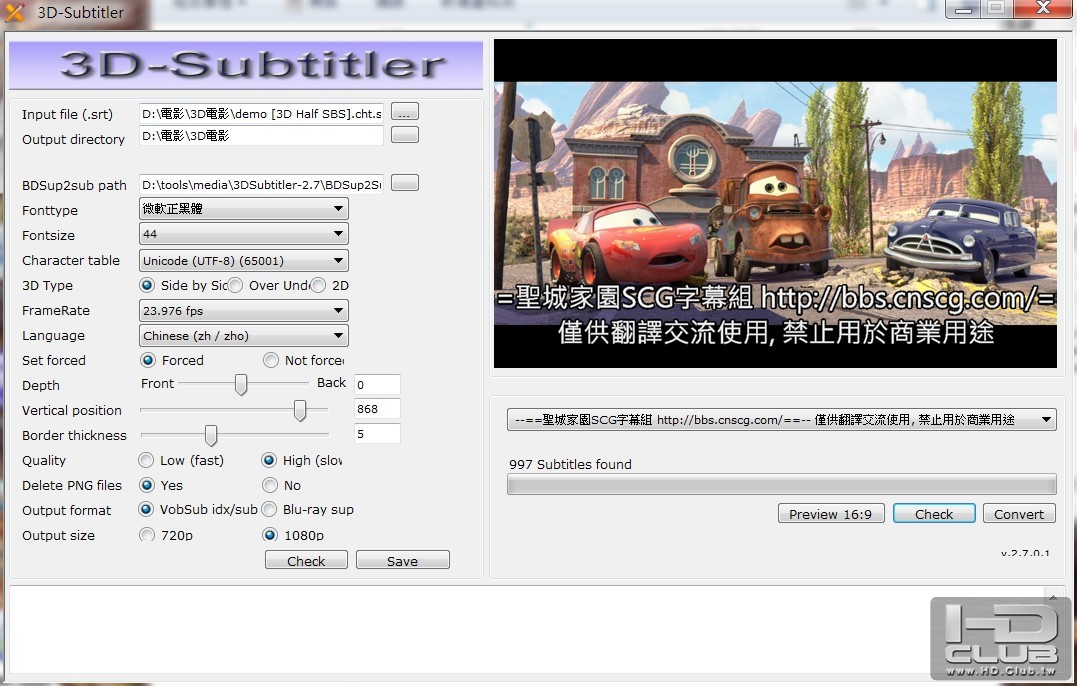Select the Not forced radio button
Image resolution: width=1077 pixels, height=686 pixels.
pos(271,360)
